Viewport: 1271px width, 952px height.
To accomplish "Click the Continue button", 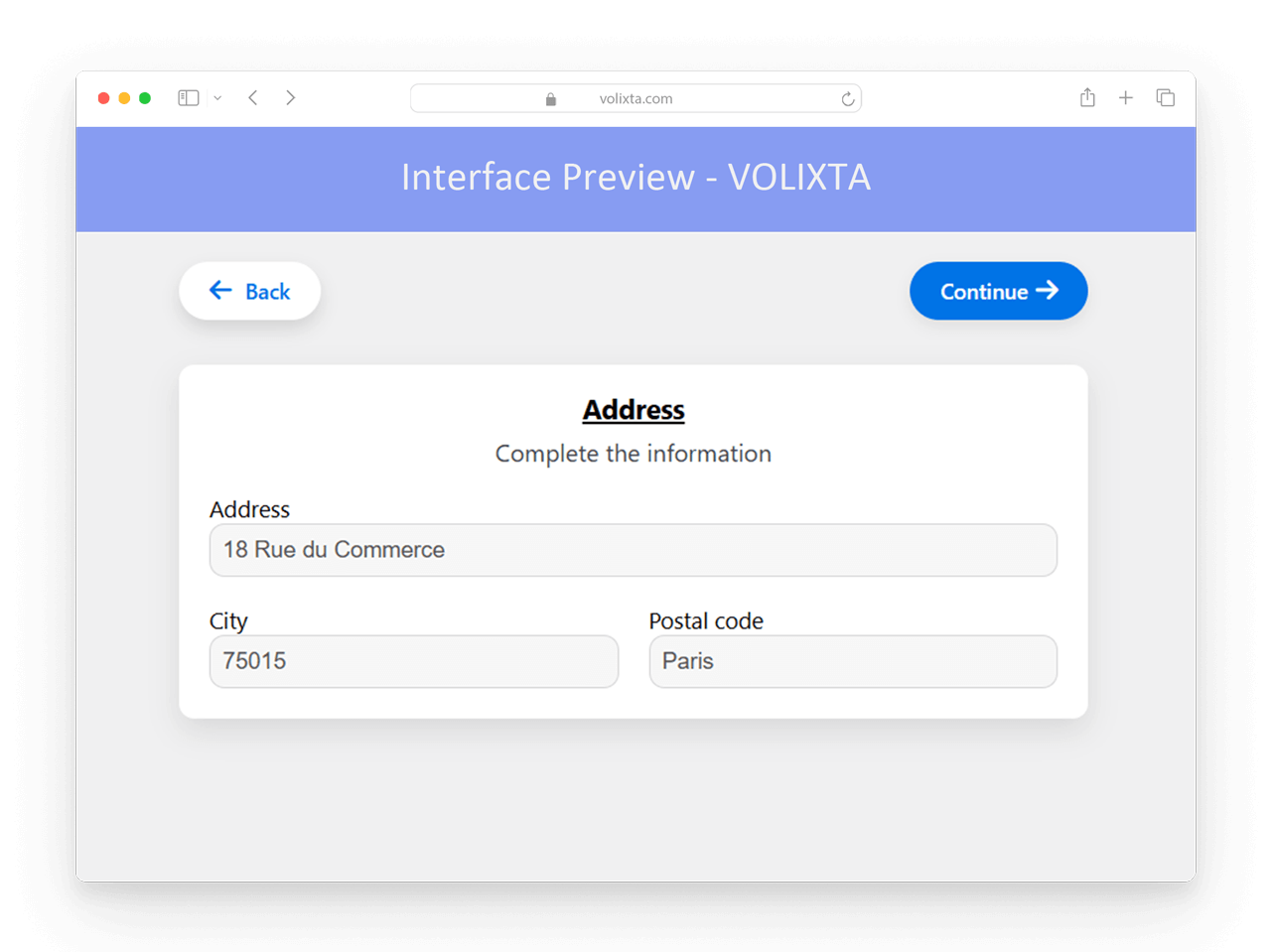I will 999,291.
